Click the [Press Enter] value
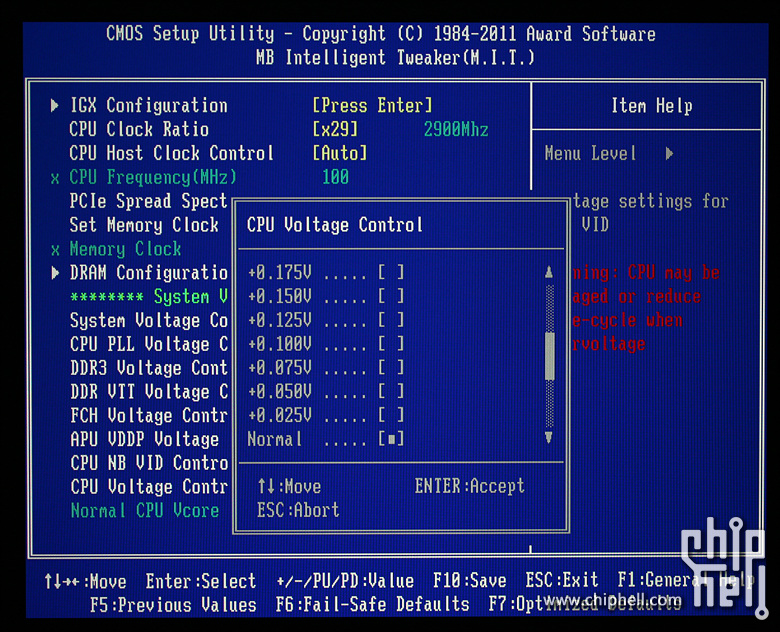 373,105
